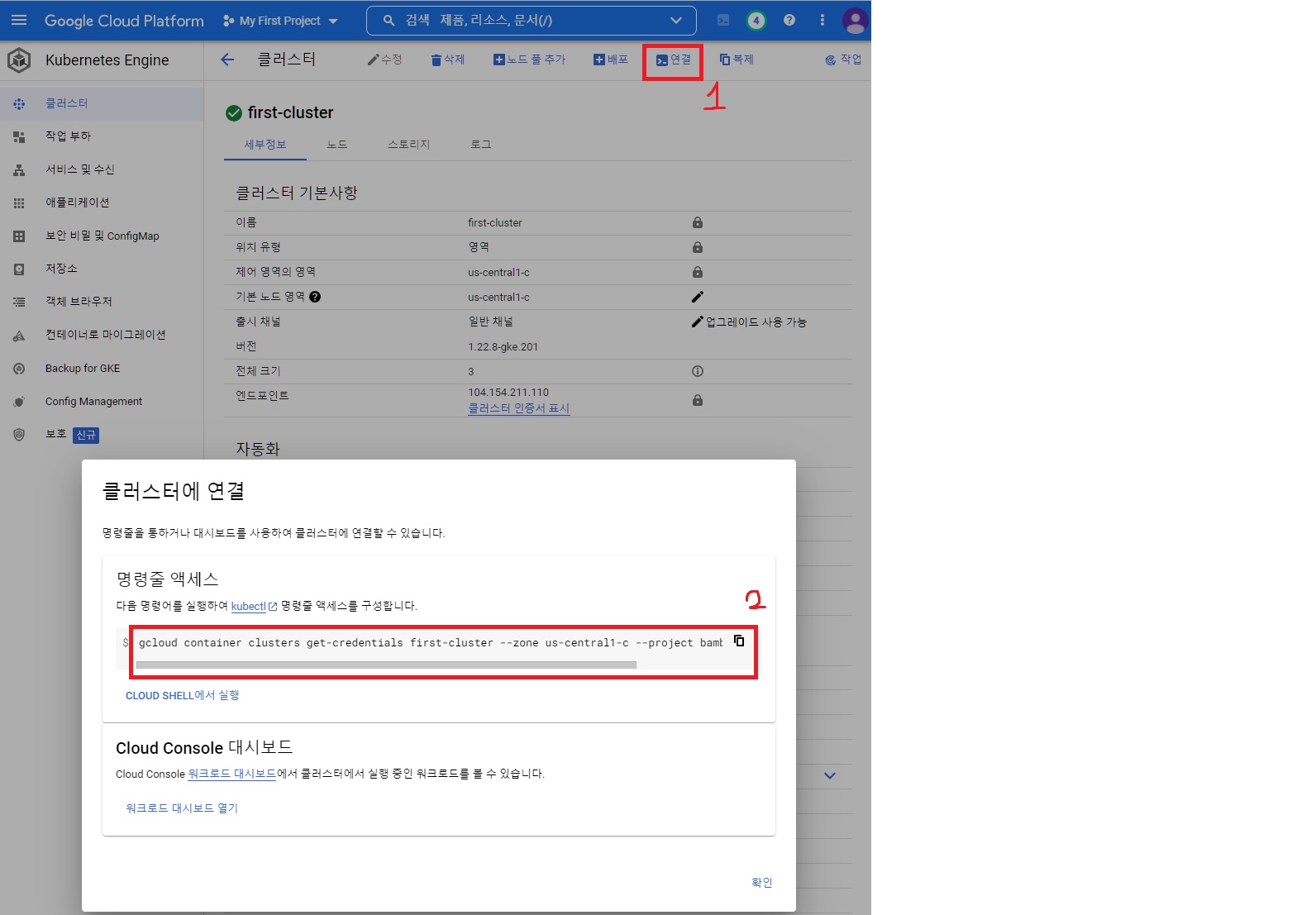Switch to the 로그 tab
This screenshot has width=1316, height=915.
tap(481, 145)
